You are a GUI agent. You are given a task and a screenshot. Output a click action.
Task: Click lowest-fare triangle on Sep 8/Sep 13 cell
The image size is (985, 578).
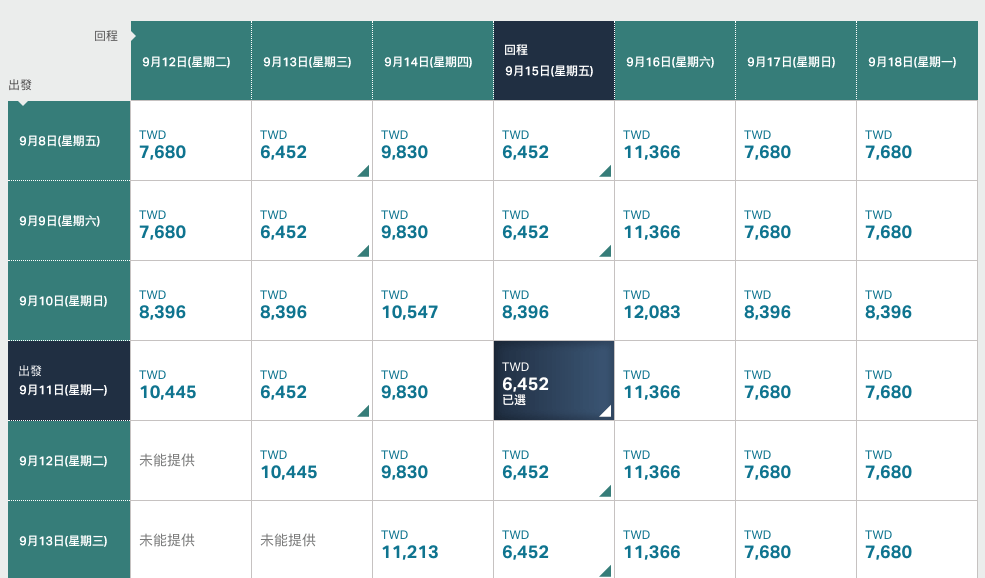(x=363, y=171)
